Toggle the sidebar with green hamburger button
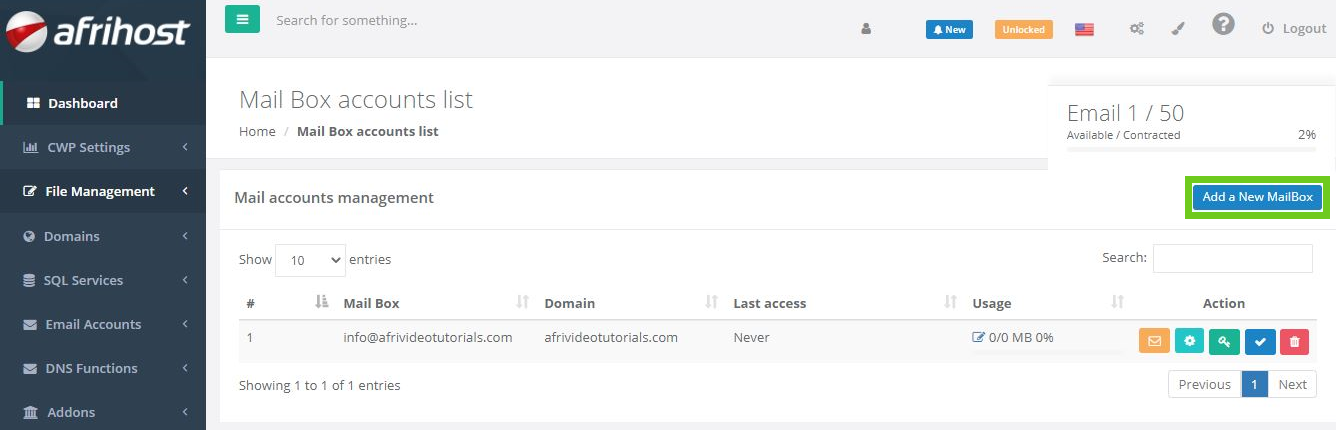The height and width of the screenshot is (430, 1336). (x=242, y=19)
